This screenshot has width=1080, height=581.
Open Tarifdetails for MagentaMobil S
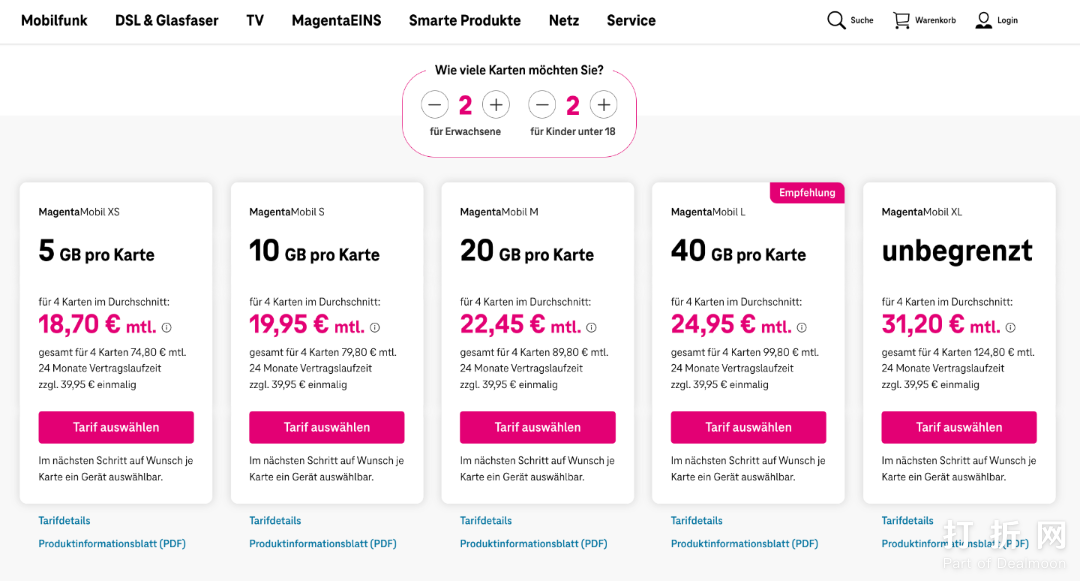275,521
